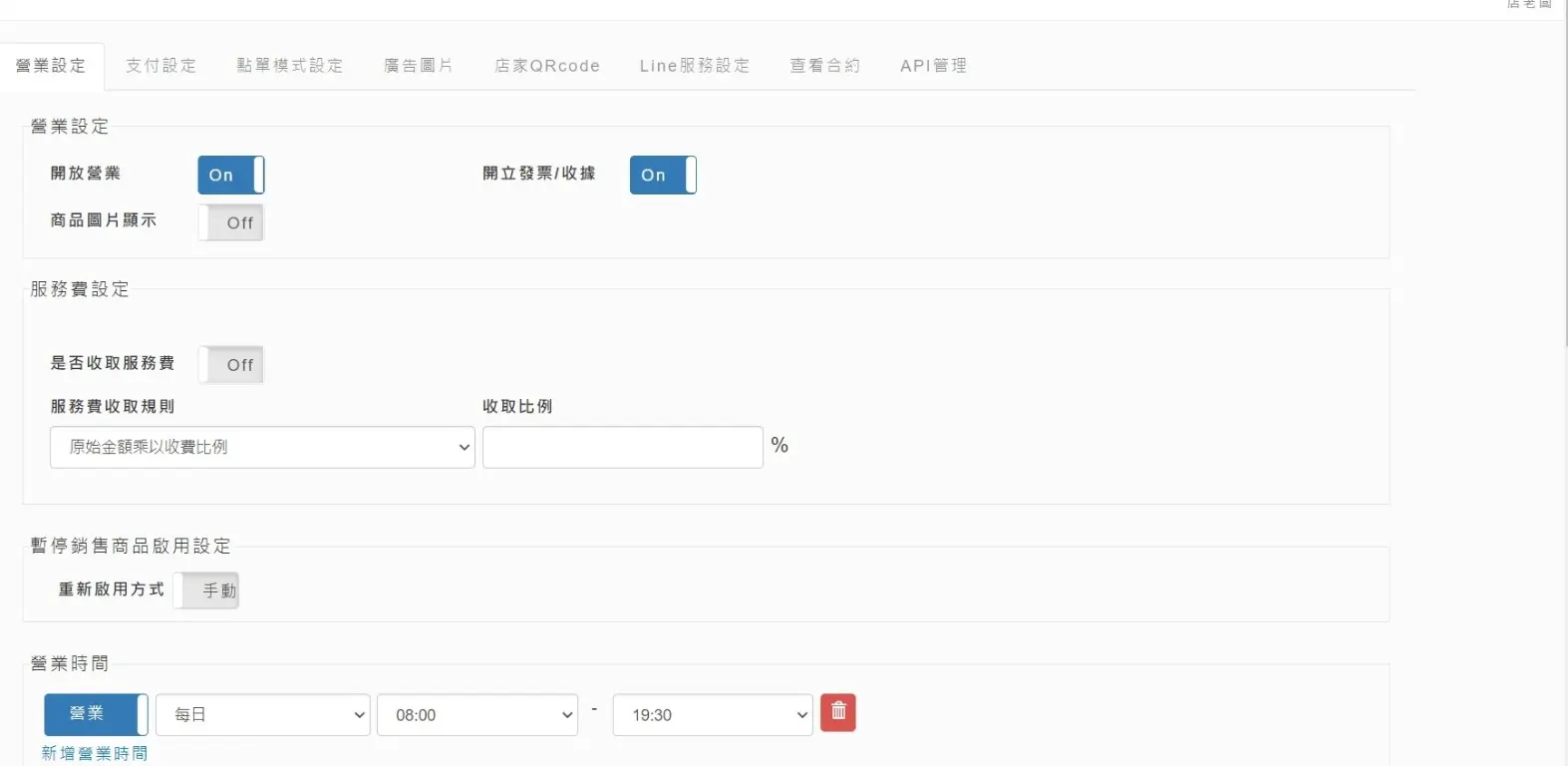Viewport: 1568px width, 766px height.
Task: Toggle the 營業 status switch
Action: (96, 714)
